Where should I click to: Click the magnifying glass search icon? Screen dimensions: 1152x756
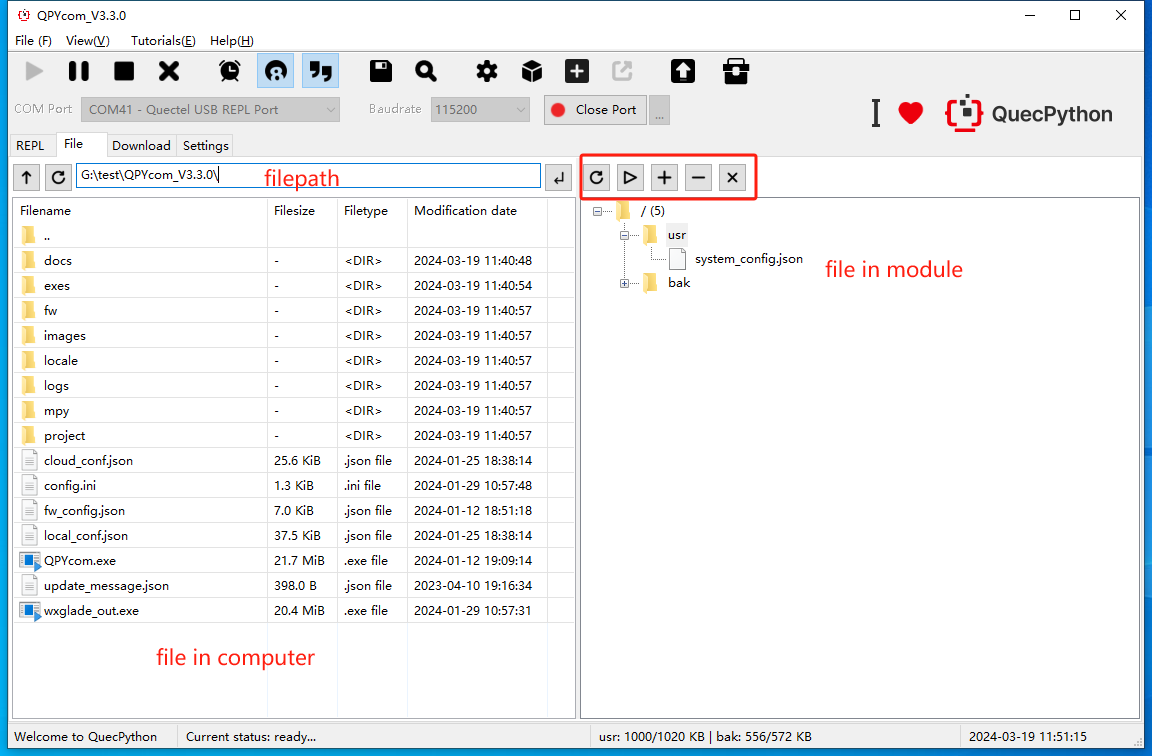pyautogui.click(x=426, y=71)
